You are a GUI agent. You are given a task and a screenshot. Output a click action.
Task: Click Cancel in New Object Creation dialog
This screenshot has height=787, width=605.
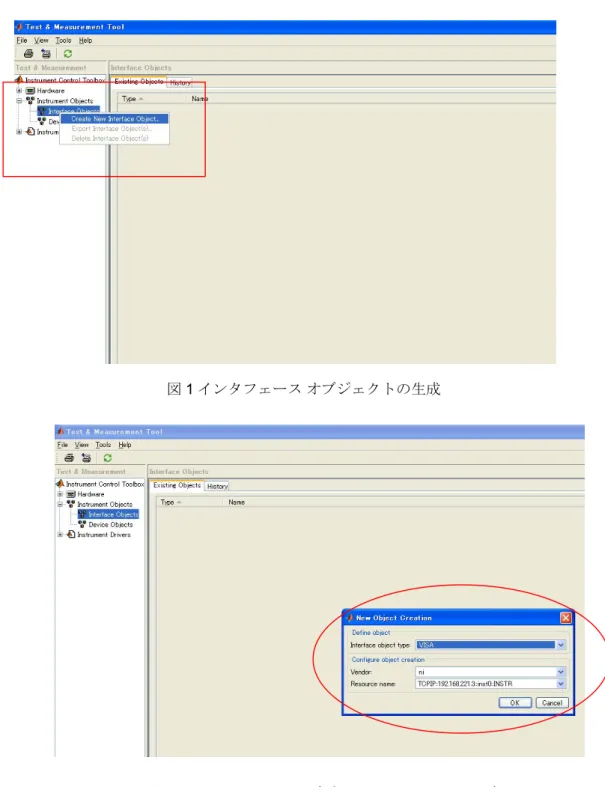point(552,703)
